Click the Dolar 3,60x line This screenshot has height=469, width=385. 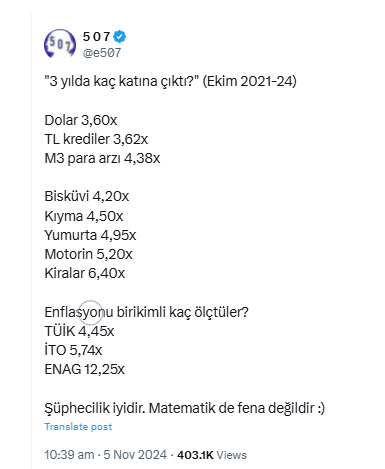point(81,120)
